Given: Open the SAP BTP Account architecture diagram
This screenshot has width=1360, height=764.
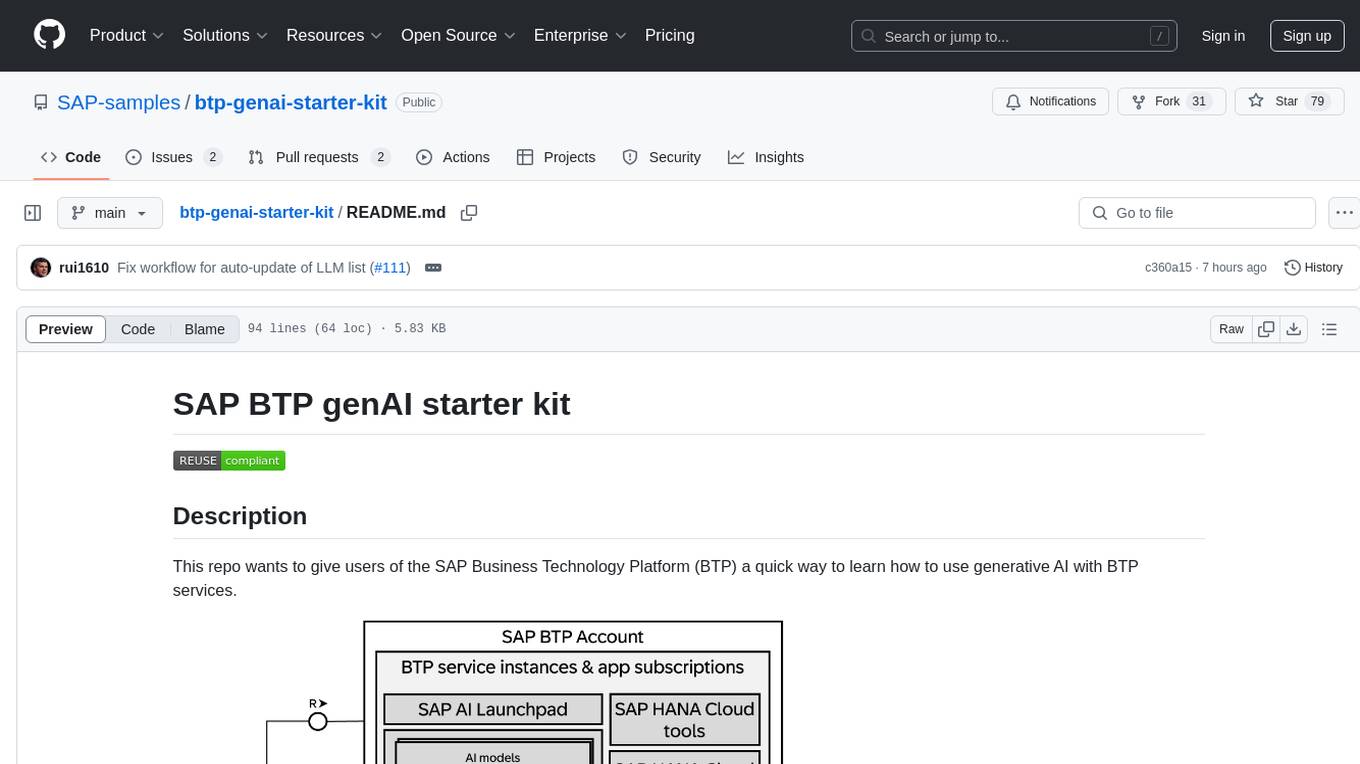Looking at the screenshot, I should tap(524, 691).
